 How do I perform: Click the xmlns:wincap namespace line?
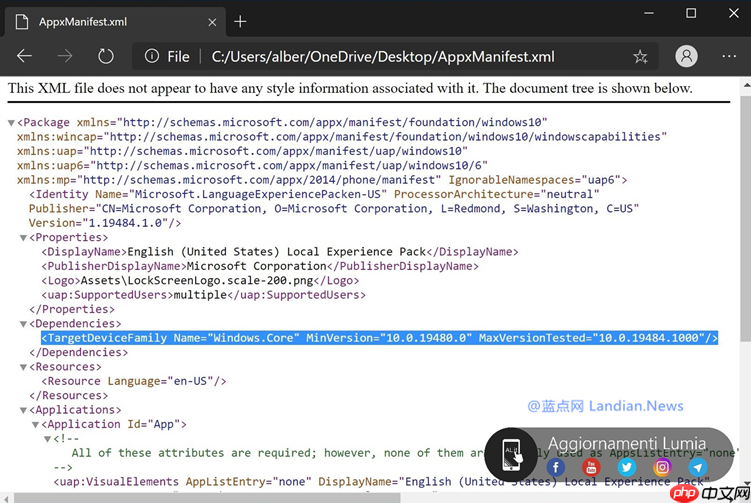click(x=341, y=137)
